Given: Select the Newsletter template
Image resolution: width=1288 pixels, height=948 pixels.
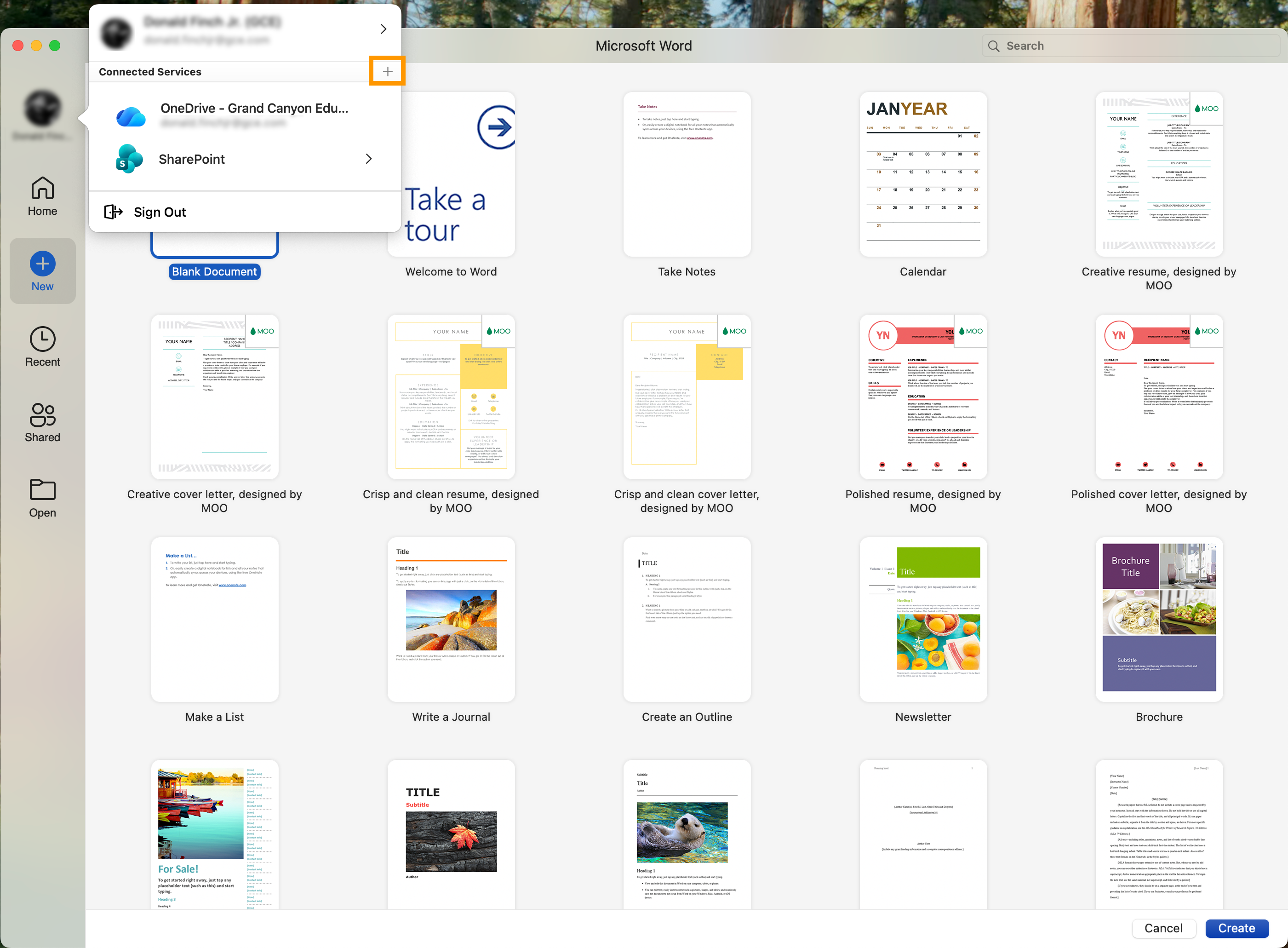Looking at the screenshot, I should point(922,619).
